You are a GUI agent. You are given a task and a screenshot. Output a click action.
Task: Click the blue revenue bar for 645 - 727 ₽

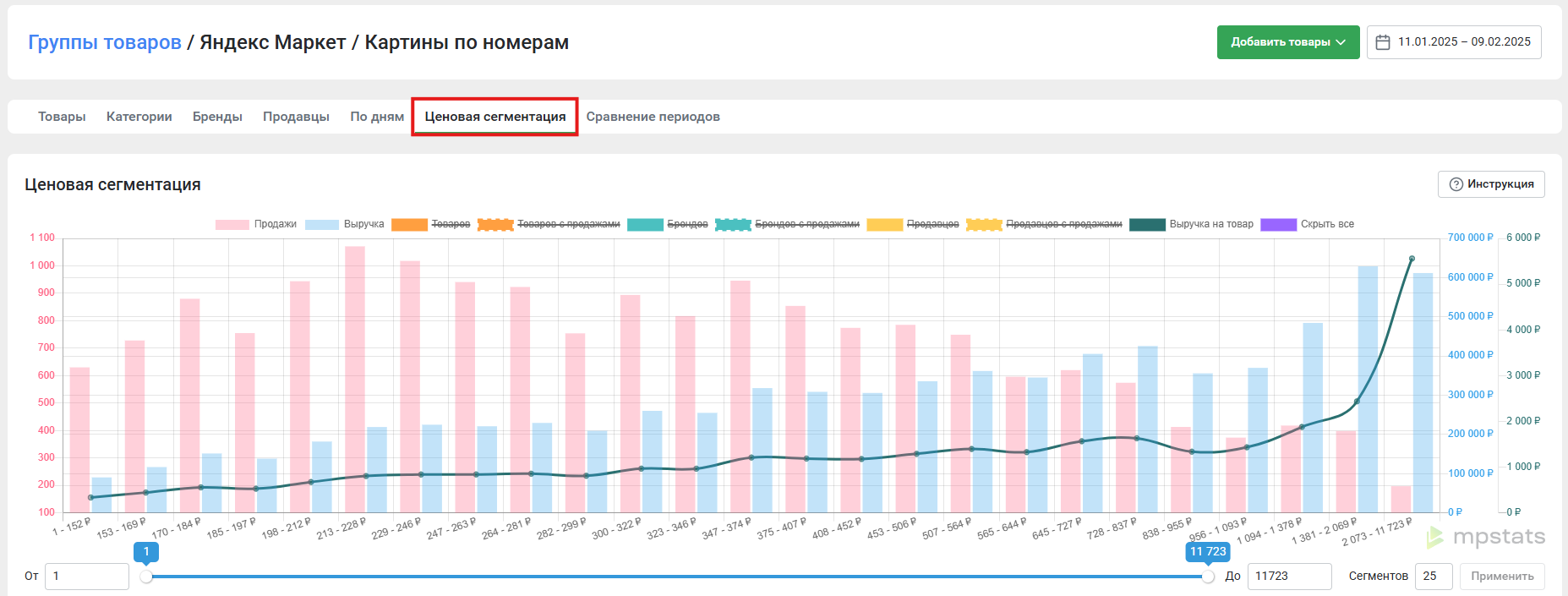1093,434
